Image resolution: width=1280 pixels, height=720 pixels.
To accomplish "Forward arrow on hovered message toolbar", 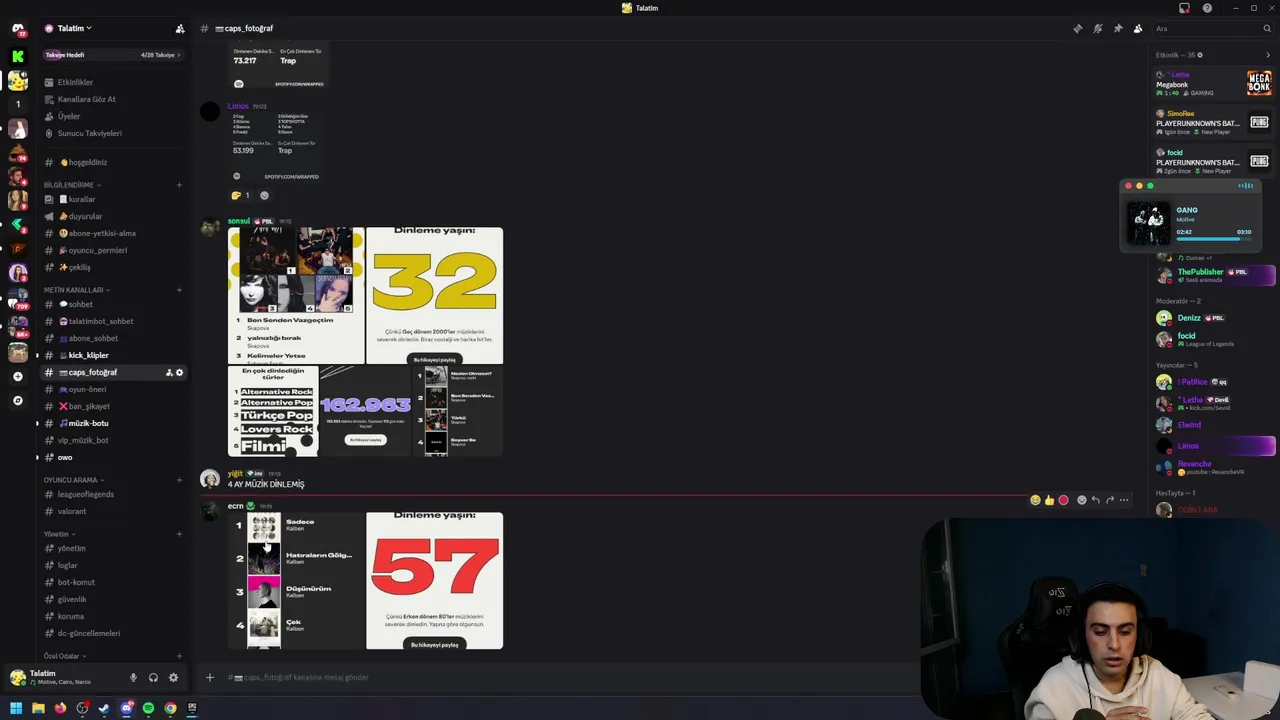I will click(x=1110, y=500).
